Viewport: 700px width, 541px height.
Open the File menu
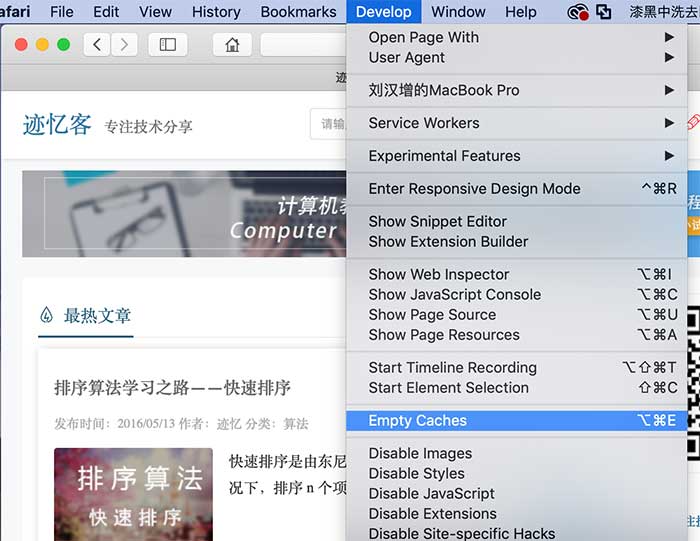point(62,12)
